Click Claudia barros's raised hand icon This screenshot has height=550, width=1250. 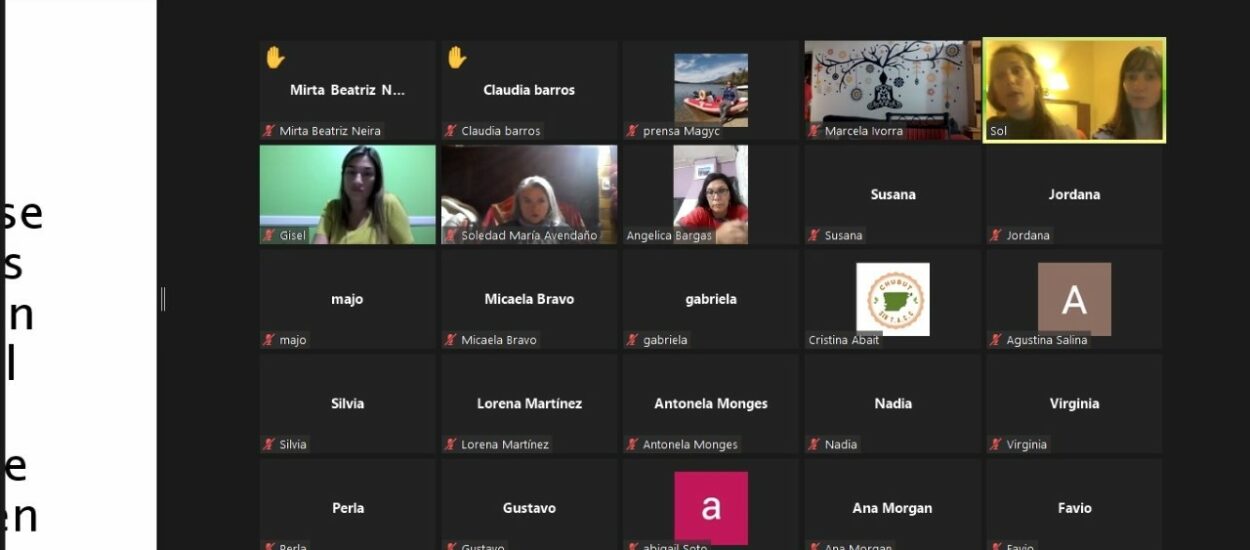(457, 58)
